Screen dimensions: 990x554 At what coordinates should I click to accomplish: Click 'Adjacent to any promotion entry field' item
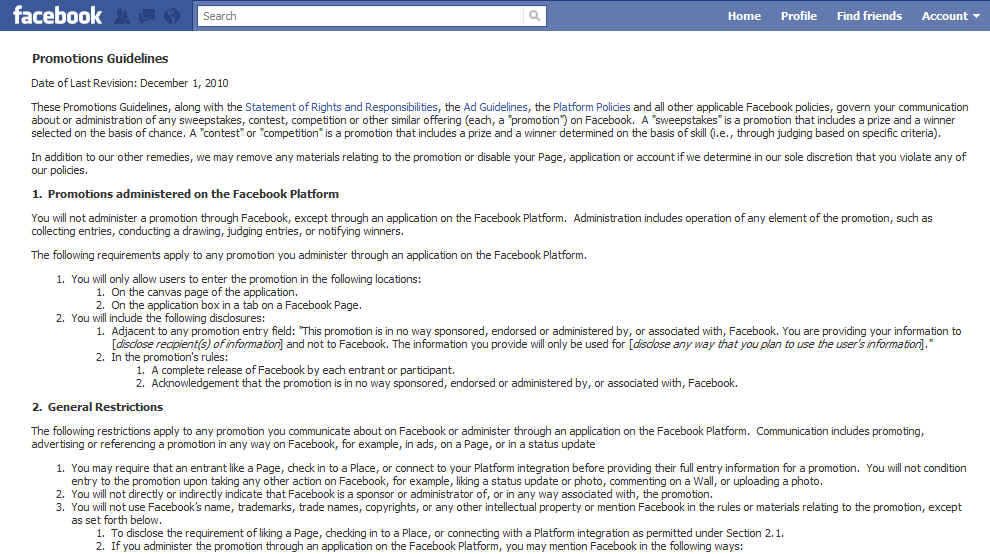pos(536,337)
